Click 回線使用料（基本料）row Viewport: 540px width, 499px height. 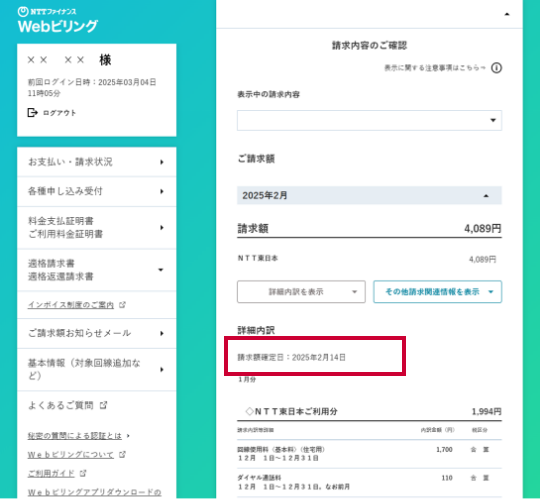click(369, 454)
